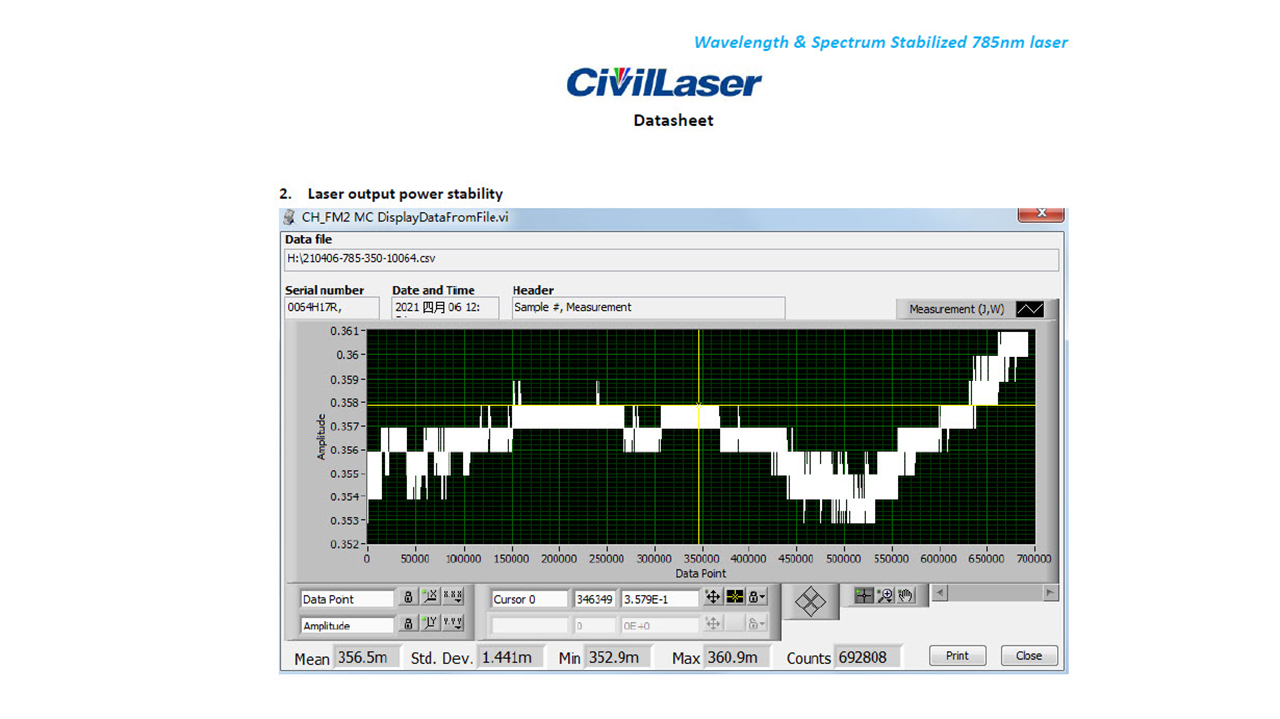Toggle the X-axis scale lock icon

click(x=408, y=598)
